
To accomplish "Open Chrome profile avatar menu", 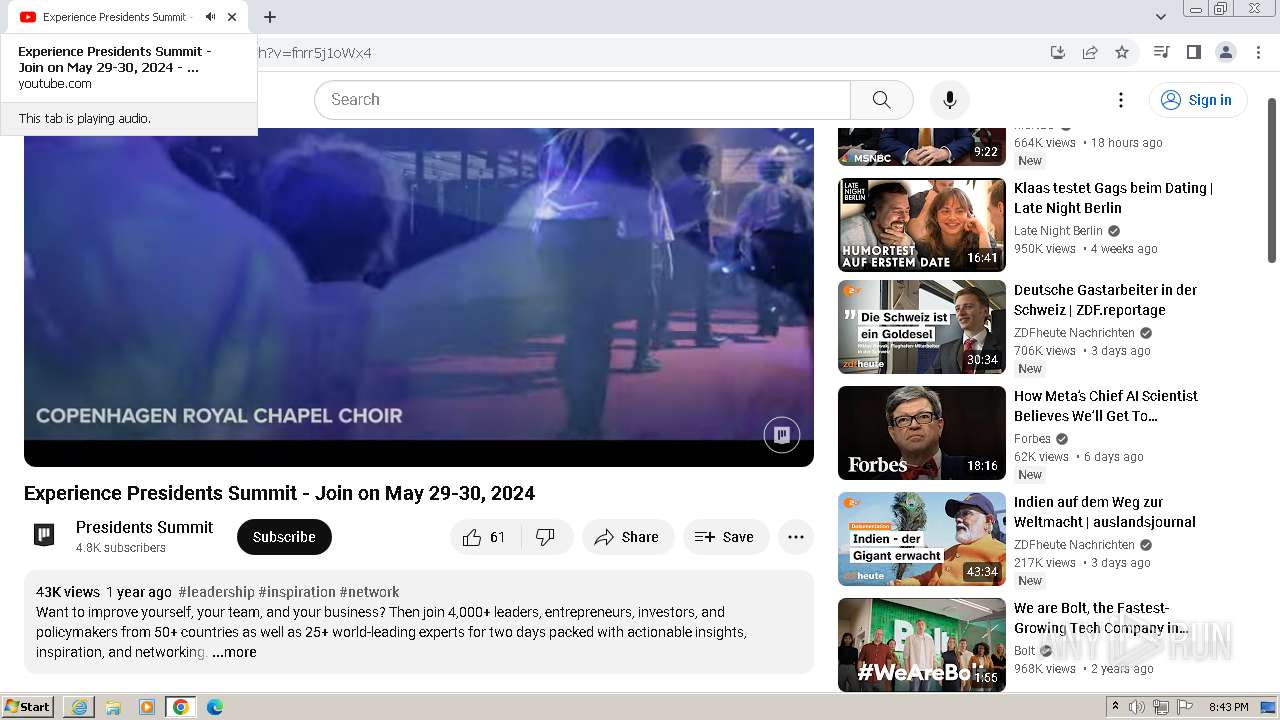I will [1225, 52].
